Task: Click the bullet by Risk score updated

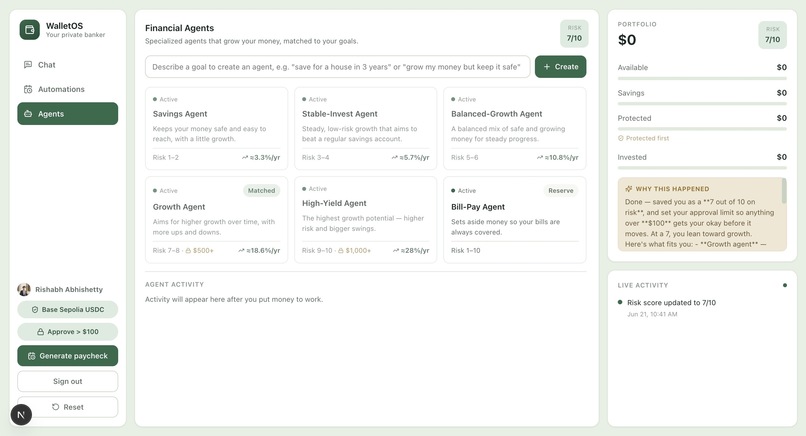Action: tap(620, 302)
